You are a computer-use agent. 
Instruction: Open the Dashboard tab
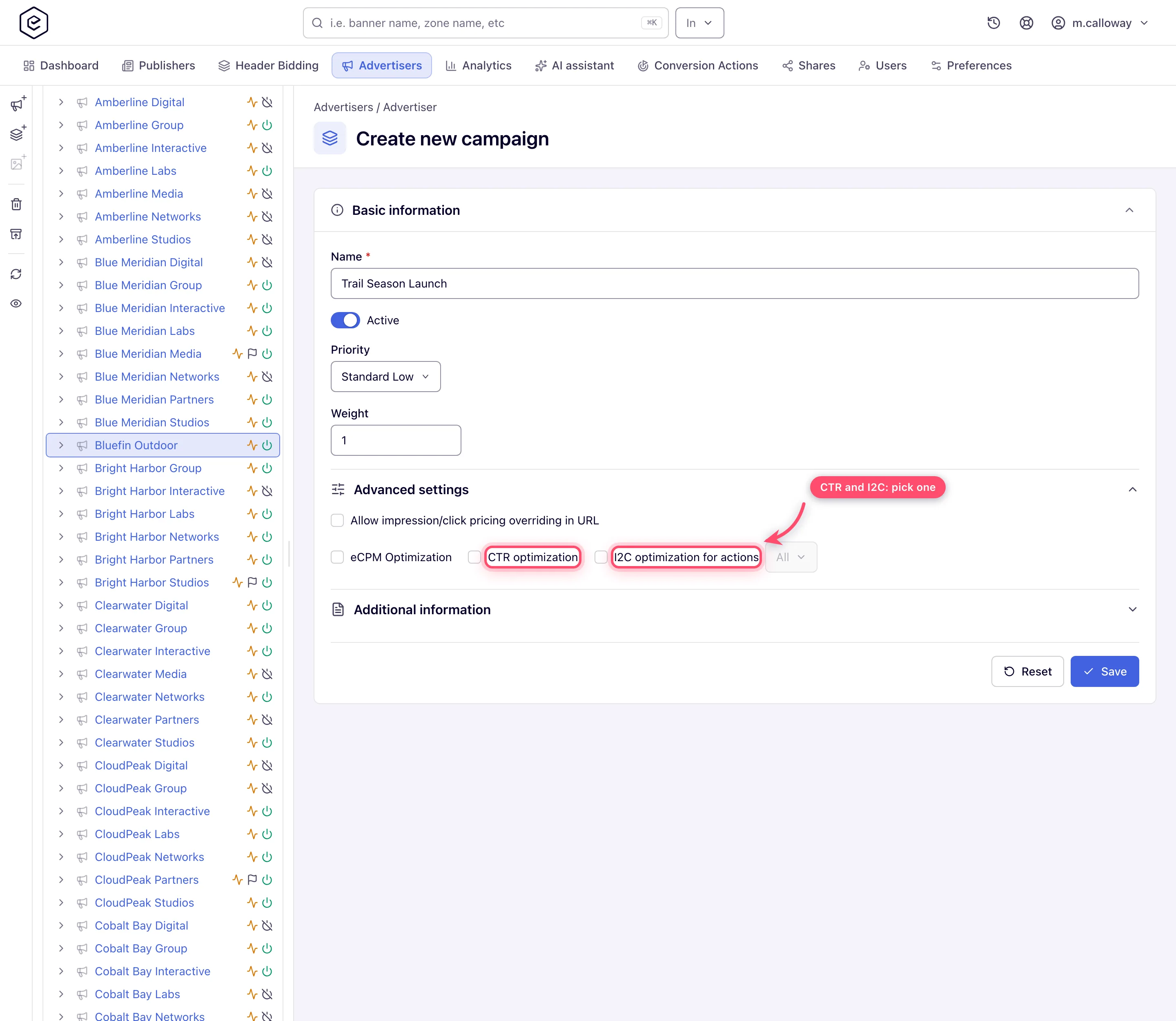click(61, 65)
